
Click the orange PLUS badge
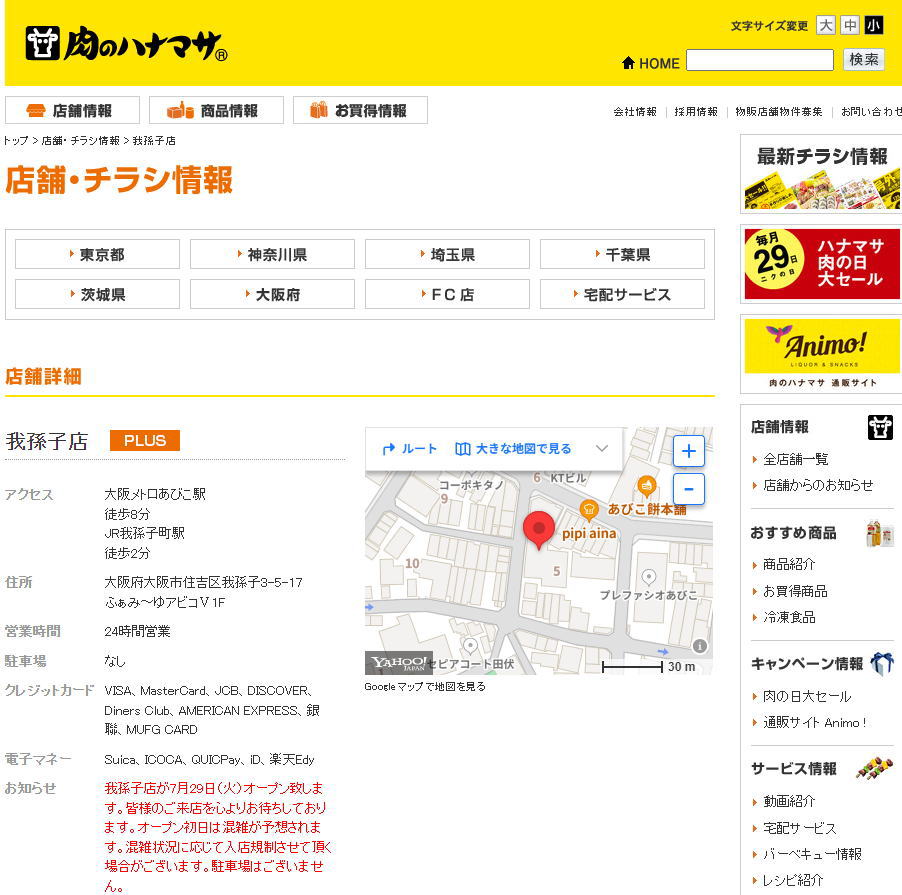coord(145,441)
